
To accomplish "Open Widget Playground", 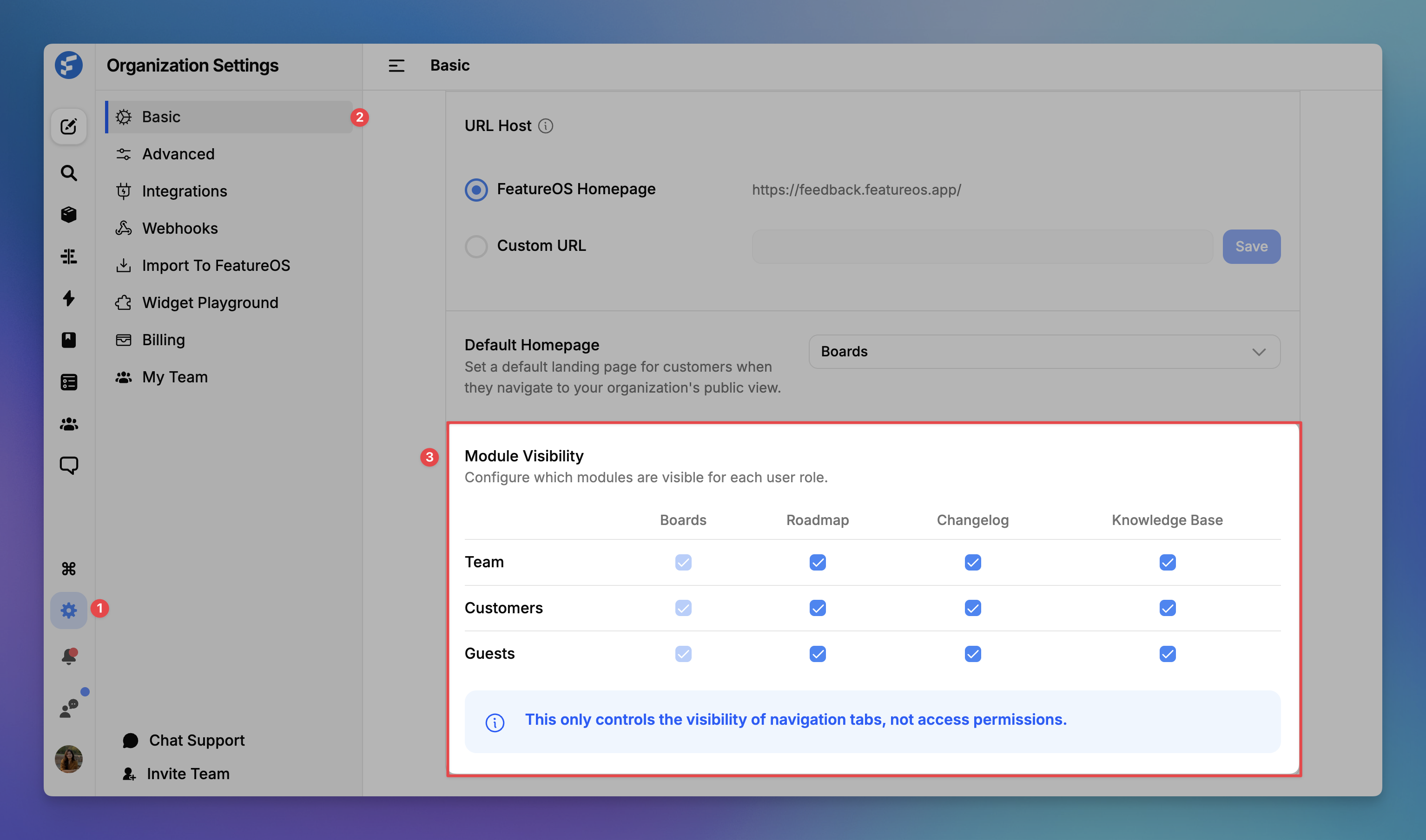I will pos(229,303).
